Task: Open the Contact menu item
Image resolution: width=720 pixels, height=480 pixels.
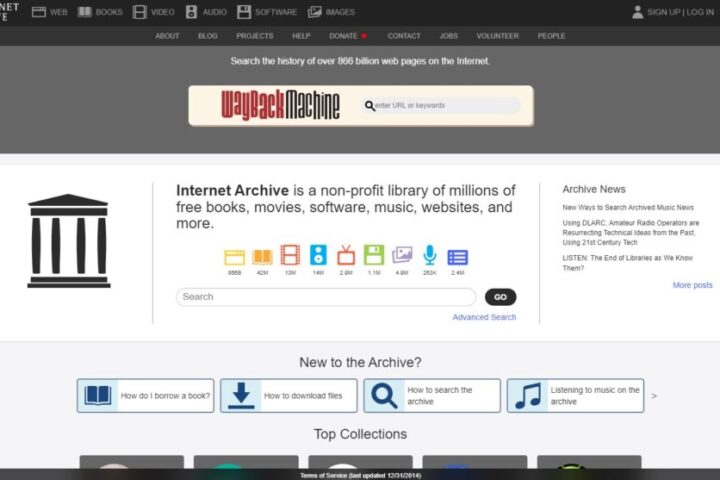Action: pyautogui.click(x=404, y=36)
